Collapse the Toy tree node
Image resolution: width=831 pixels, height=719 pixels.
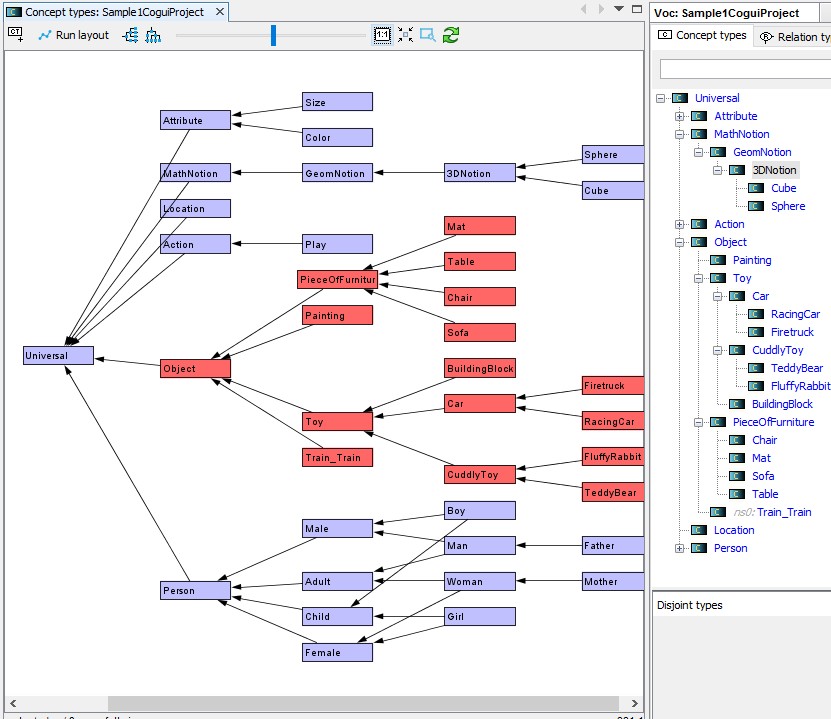point(698,278)
